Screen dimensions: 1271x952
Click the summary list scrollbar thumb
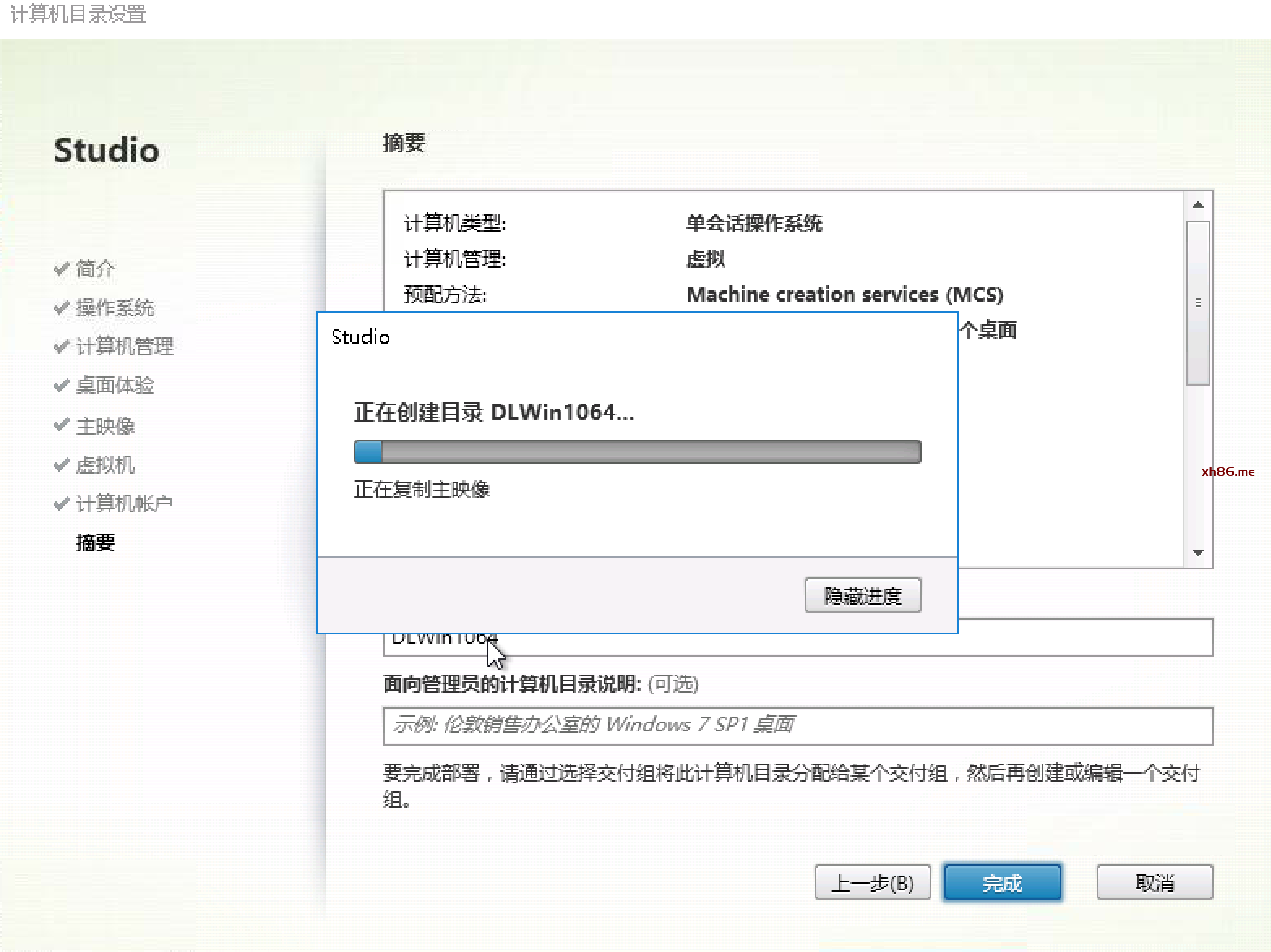pyautogui.click(x=1198, y=303)
